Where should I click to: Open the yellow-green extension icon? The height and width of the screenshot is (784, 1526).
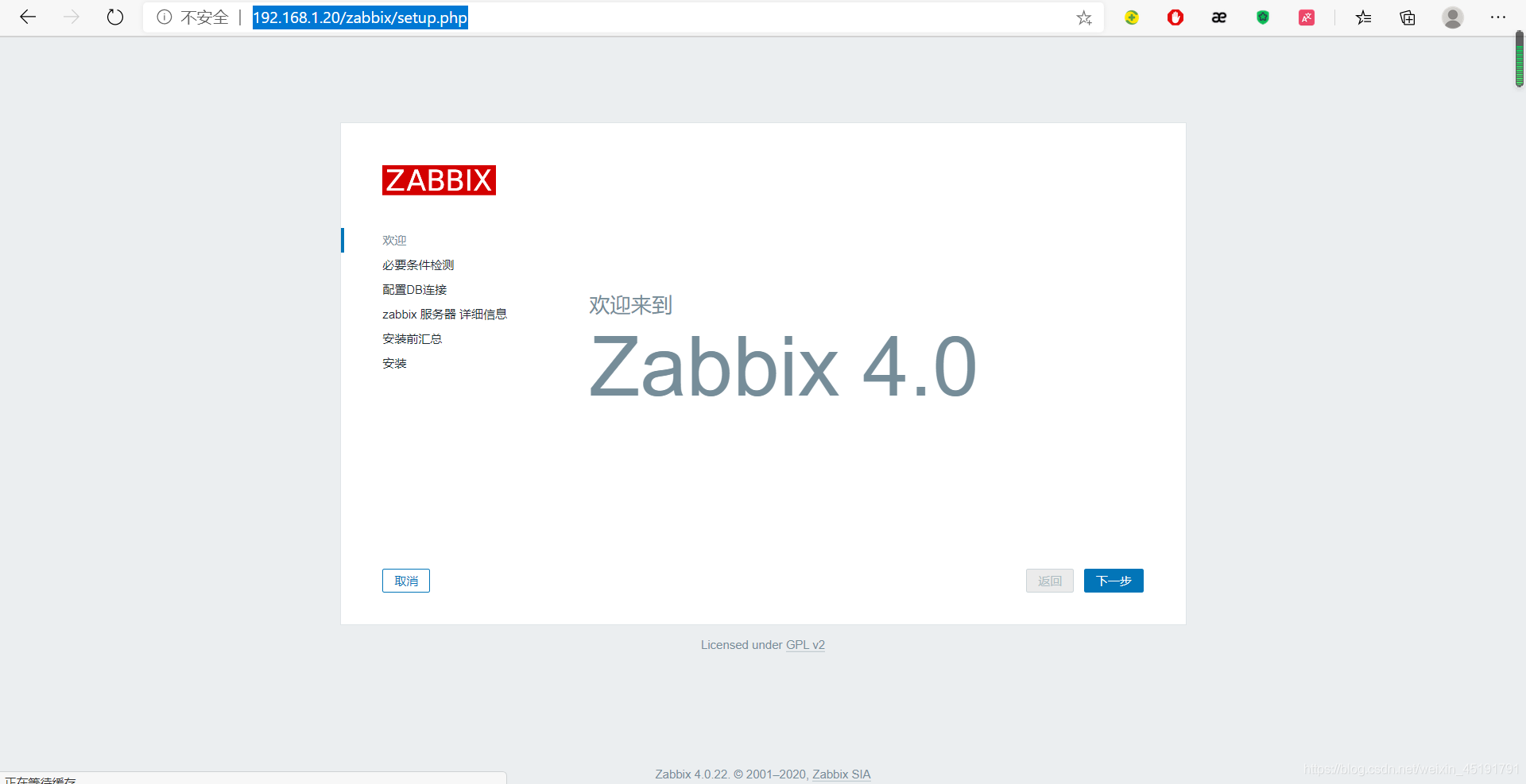click(x=1132, y=17)
